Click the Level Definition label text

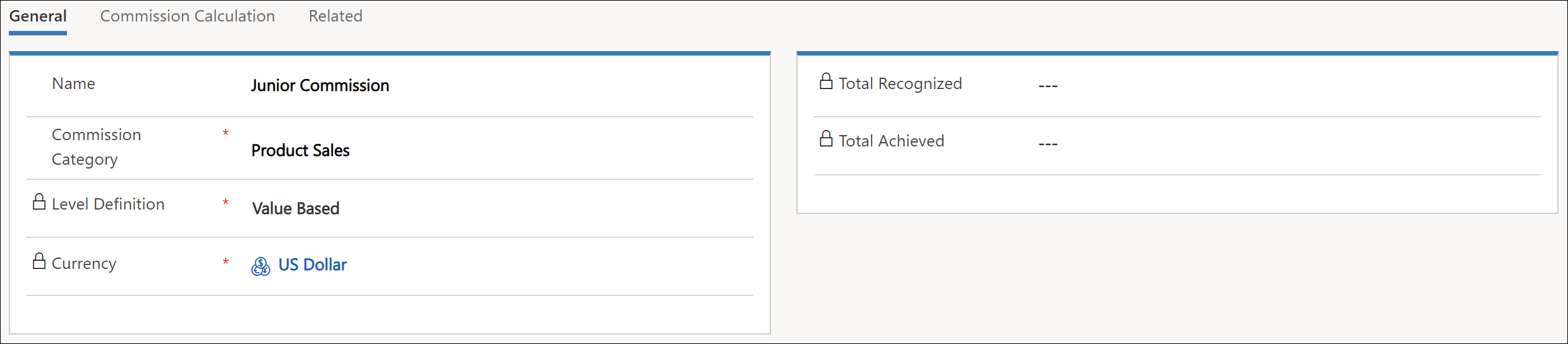[108, 204]
